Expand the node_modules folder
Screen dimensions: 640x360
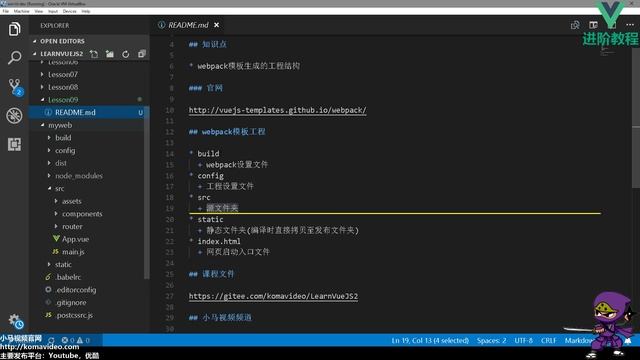coord(49,176)
